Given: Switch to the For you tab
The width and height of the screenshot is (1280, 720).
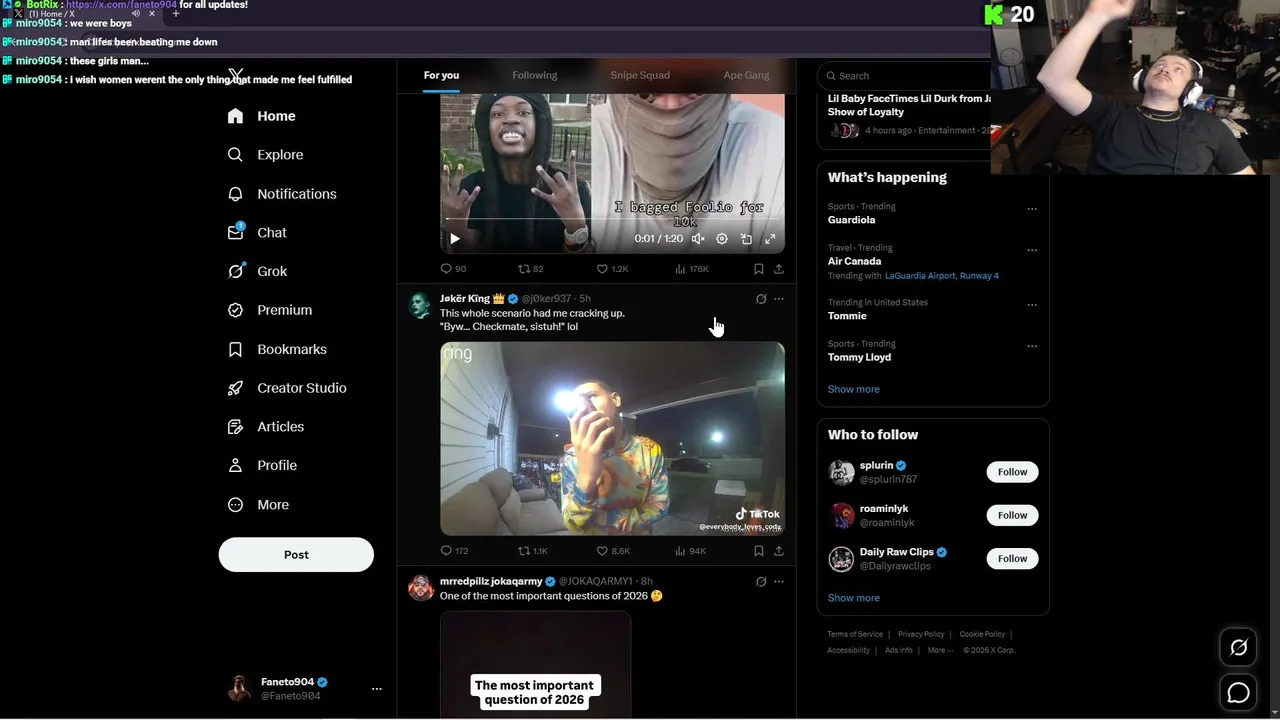Looking at the screenshot, I should 441,75.
